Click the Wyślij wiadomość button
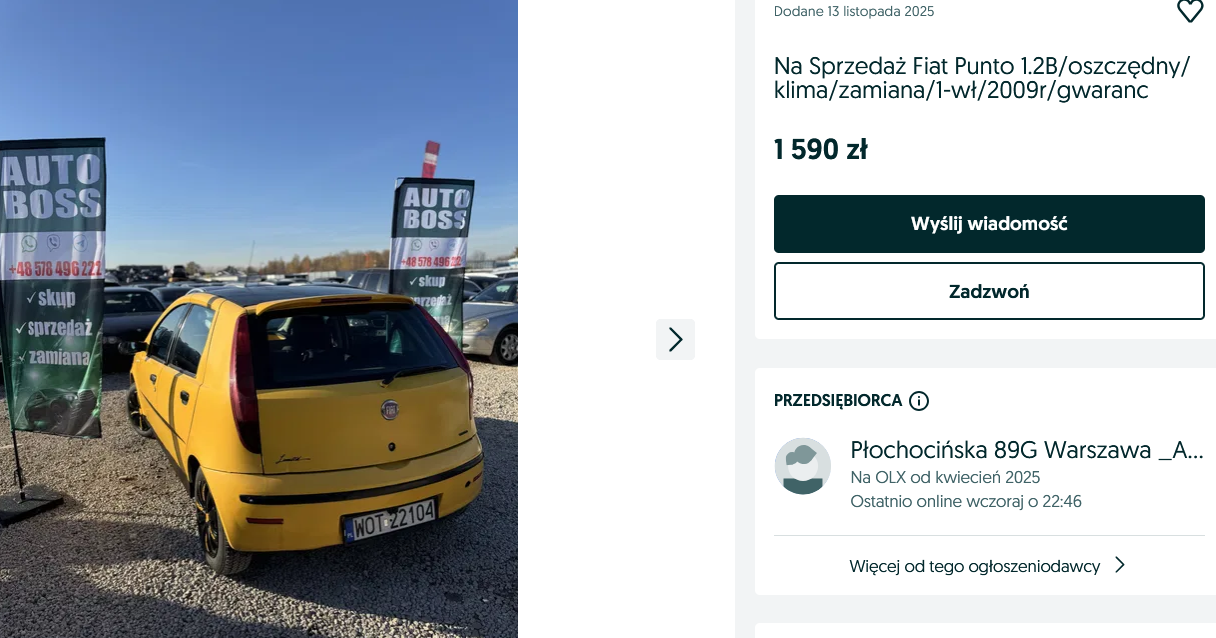 pos(989,224)
